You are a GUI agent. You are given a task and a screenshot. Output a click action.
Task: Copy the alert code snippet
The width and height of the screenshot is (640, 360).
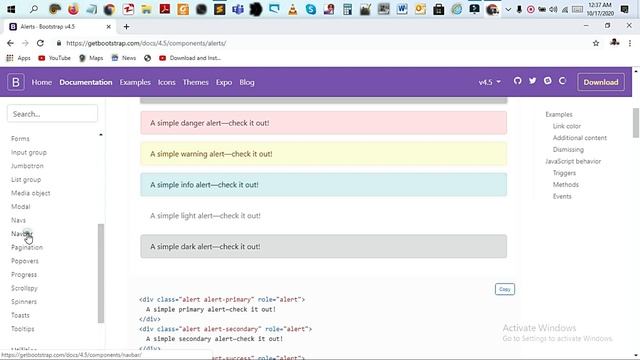[505, 289]
